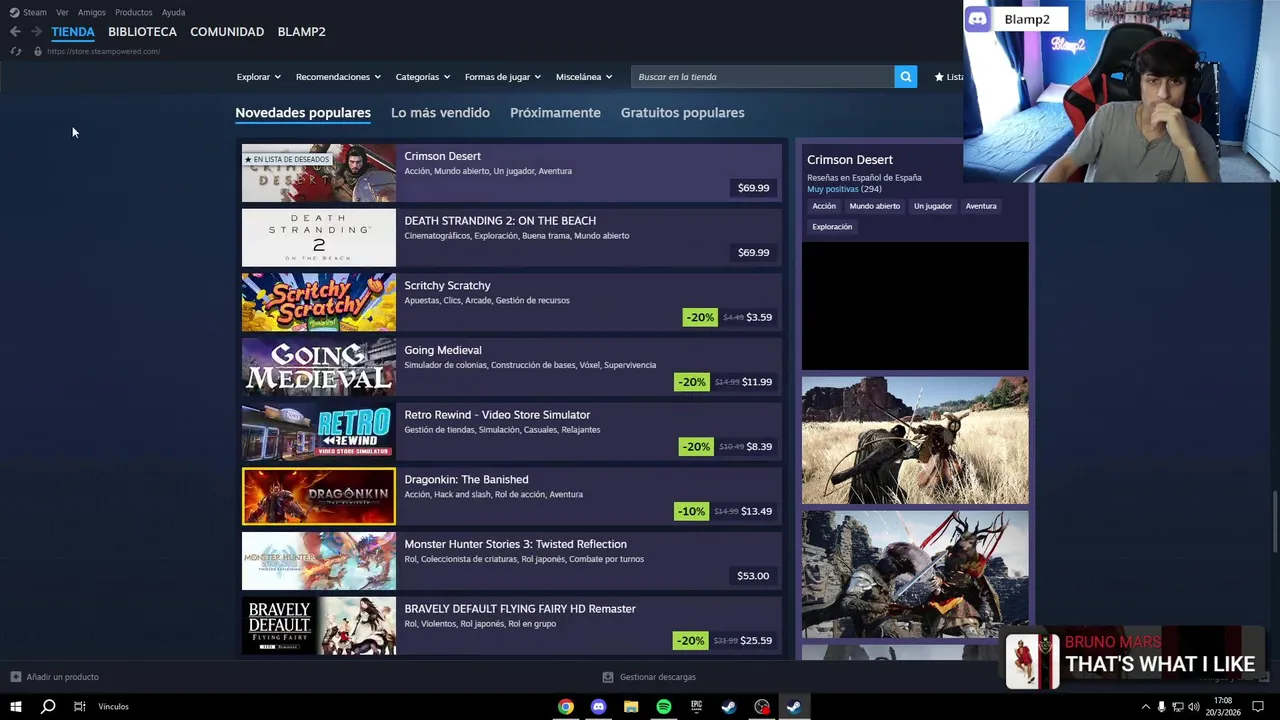
Task: Switch to the Próximamente tab
Action: [555, 113]
